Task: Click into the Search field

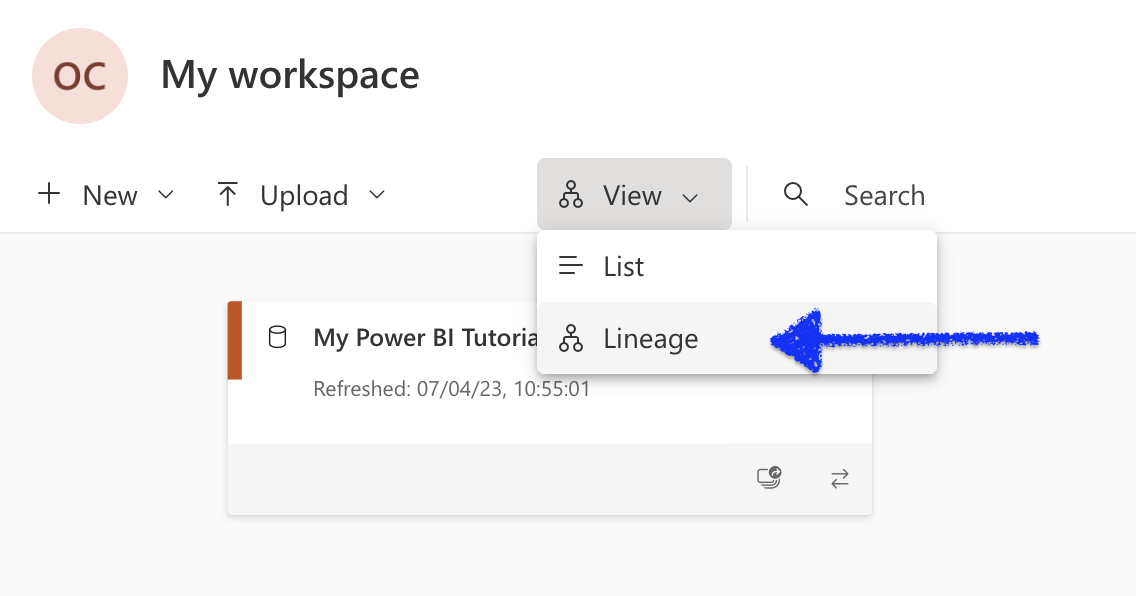Action: point(884,196)
